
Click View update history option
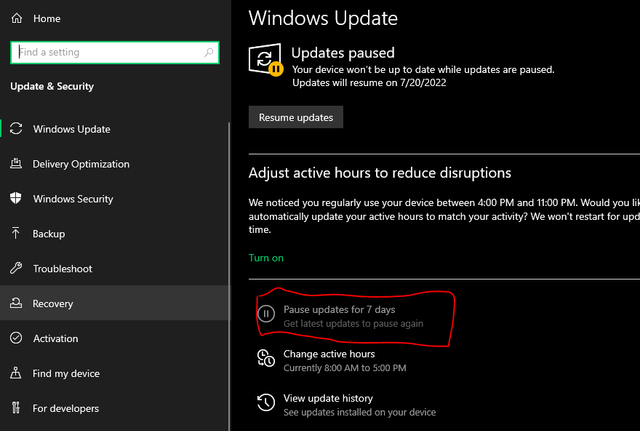click(328, 398)
